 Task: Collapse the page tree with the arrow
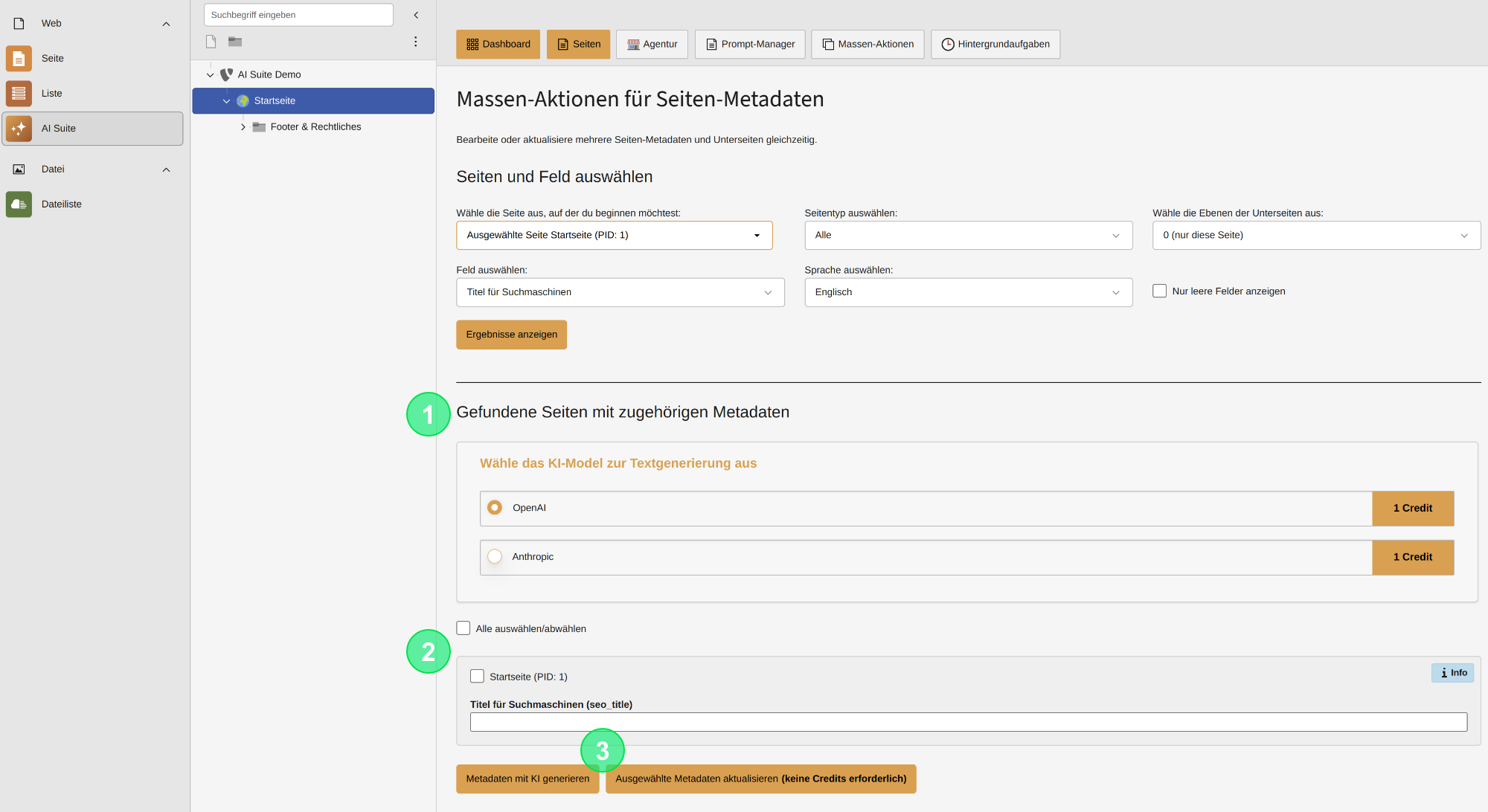tap(416, 15)
